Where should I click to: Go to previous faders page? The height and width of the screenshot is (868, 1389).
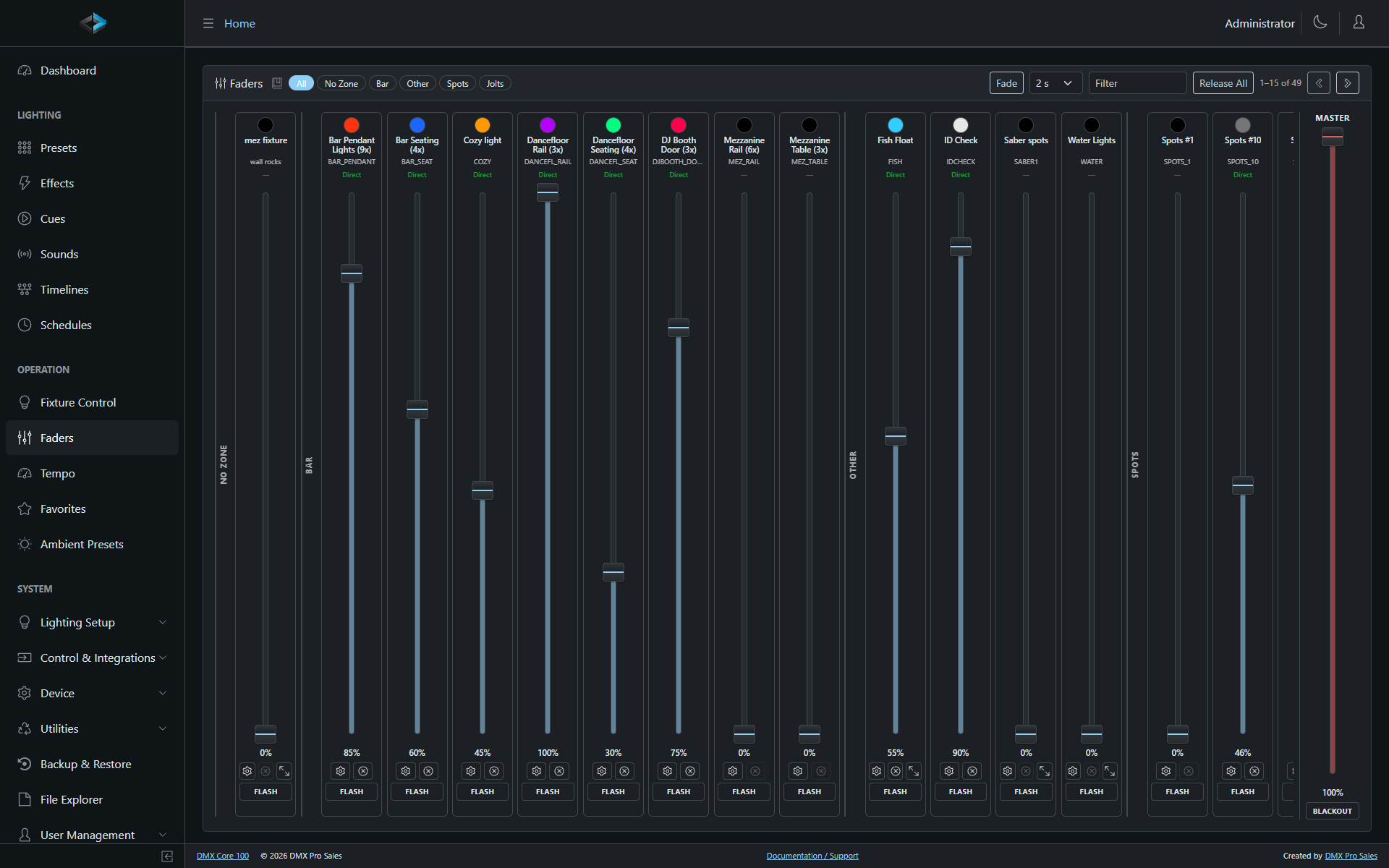pos(1319,83)
